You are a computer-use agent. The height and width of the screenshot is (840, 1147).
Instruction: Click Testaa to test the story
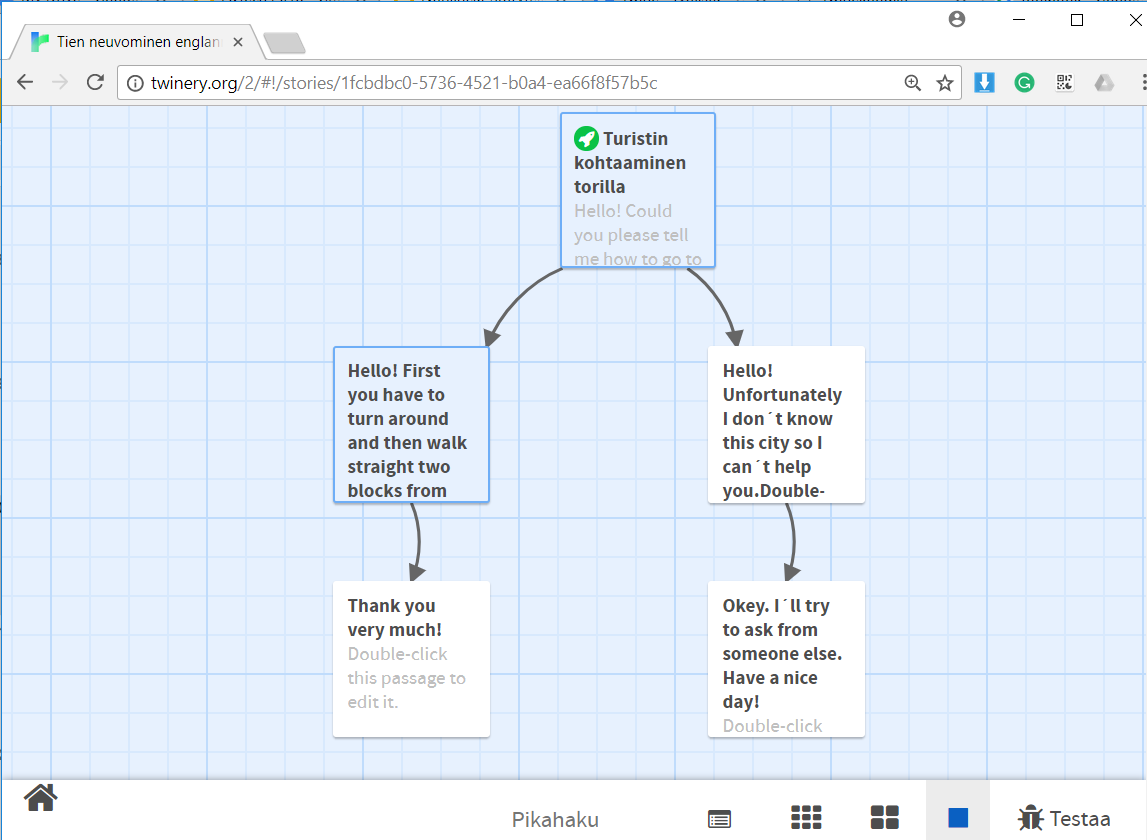(x=1064, y=818)
